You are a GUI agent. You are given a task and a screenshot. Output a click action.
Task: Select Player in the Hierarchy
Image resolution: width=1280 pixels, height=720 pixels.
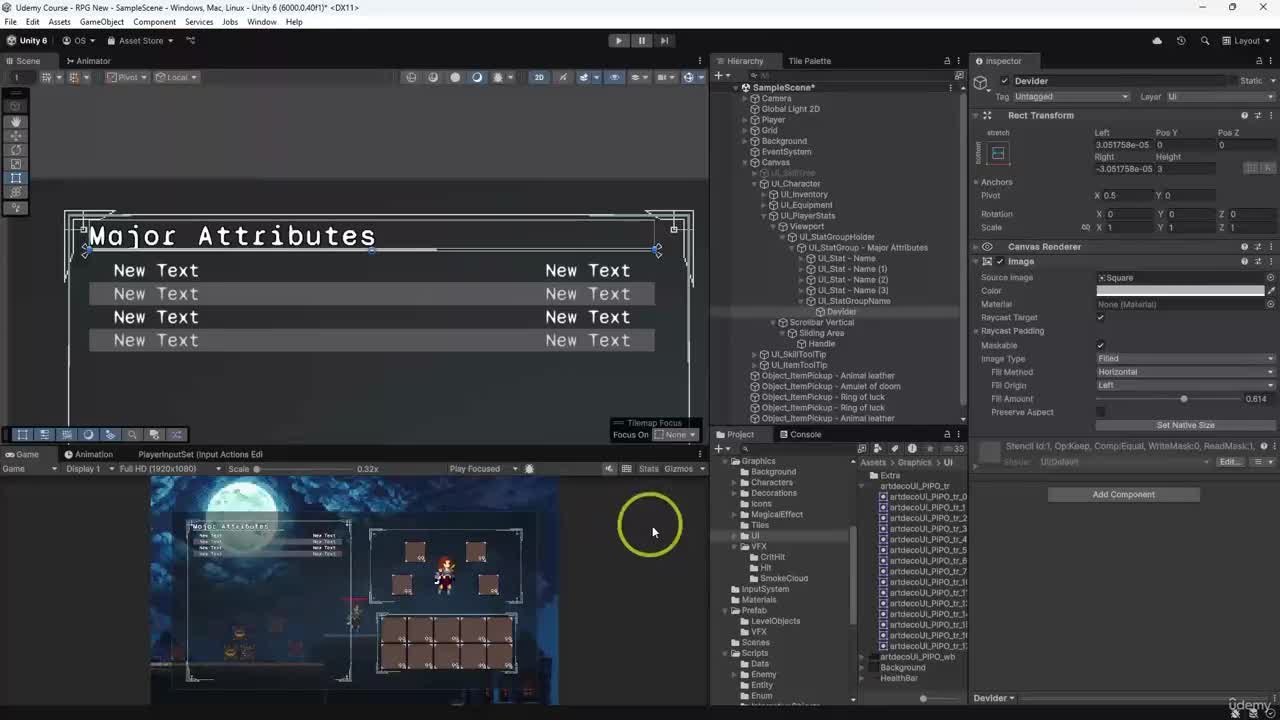pyautogui.click(x=773, y=120)
